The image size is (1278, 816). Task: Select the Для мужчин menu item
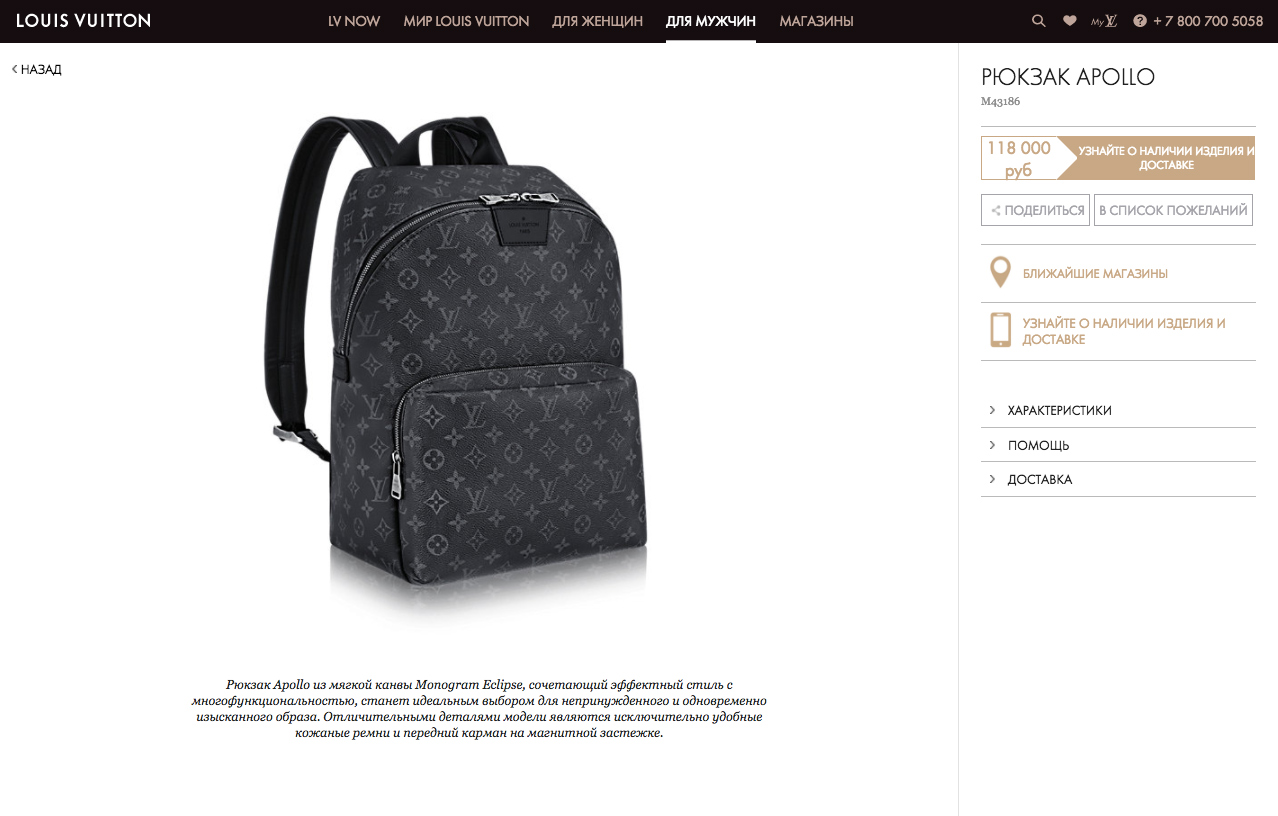coord(711,21)
